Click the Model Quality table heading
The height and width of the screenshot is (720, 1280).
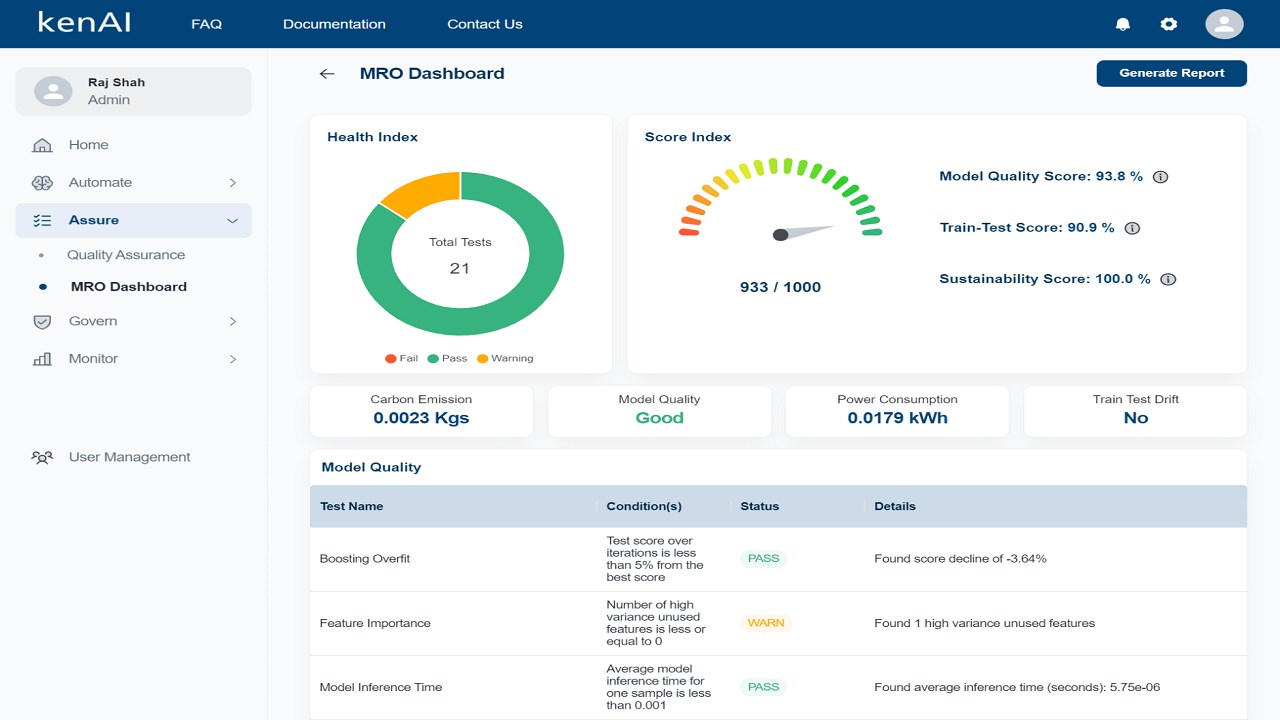(x=371, y=467)
